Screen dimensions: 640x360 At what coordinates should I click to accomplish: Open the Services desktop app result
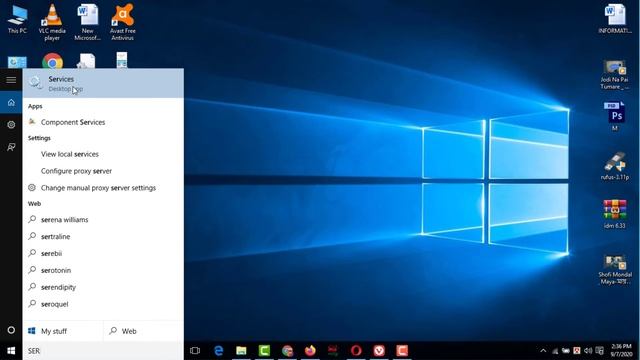(x=103, y=83)
